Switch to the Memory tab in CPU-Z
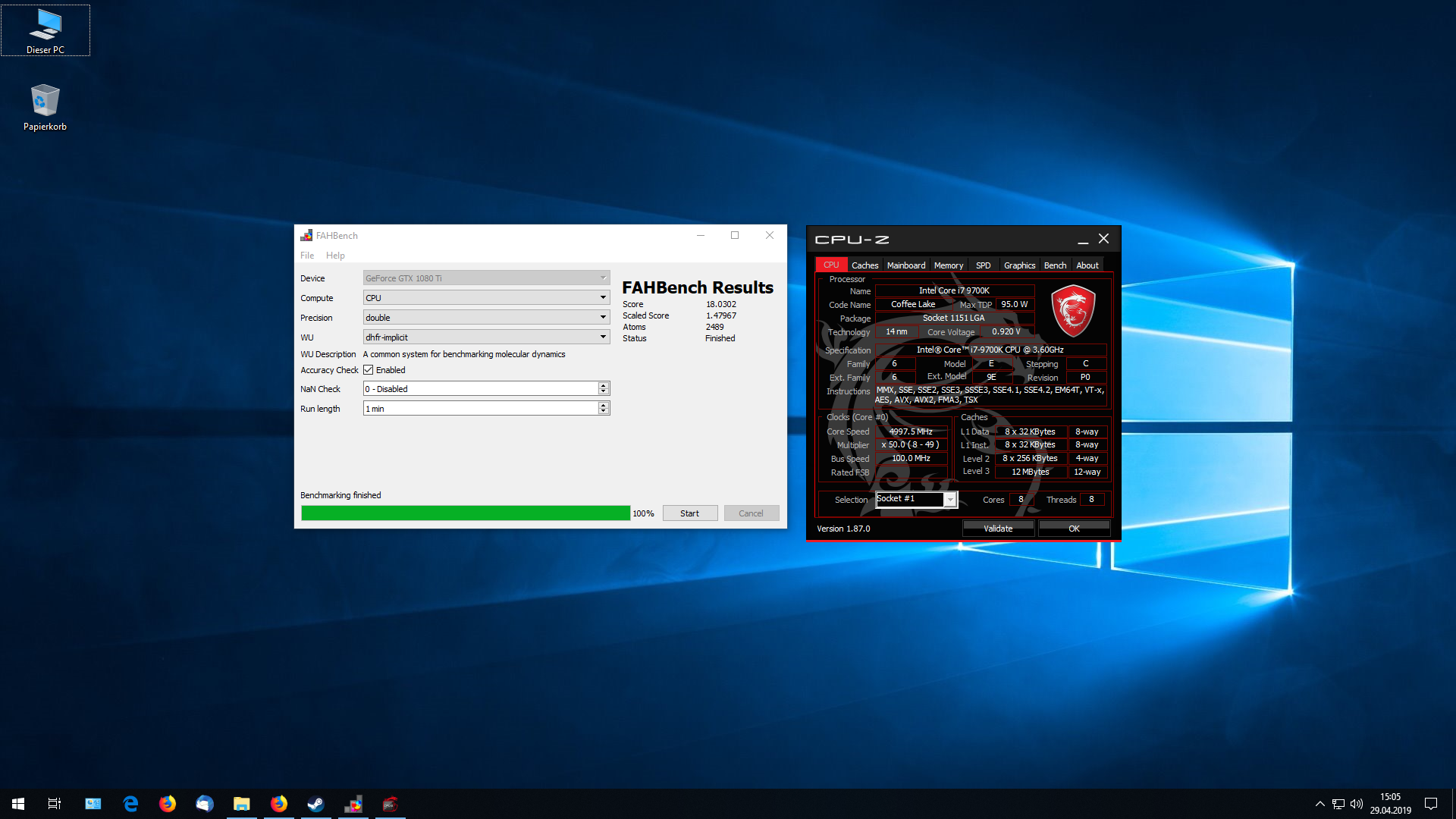This screenshot has width=1456, height=819. [x=948, y=265]
